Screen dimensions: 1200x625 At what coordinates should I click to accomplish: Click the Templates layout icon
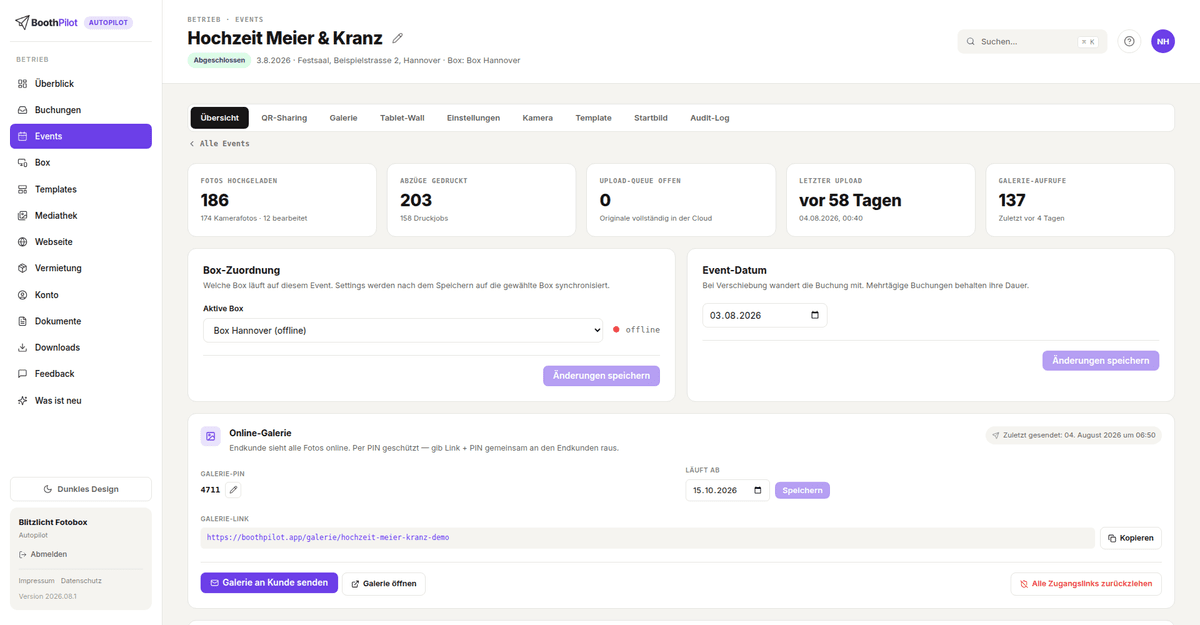[x=23, y=189]
